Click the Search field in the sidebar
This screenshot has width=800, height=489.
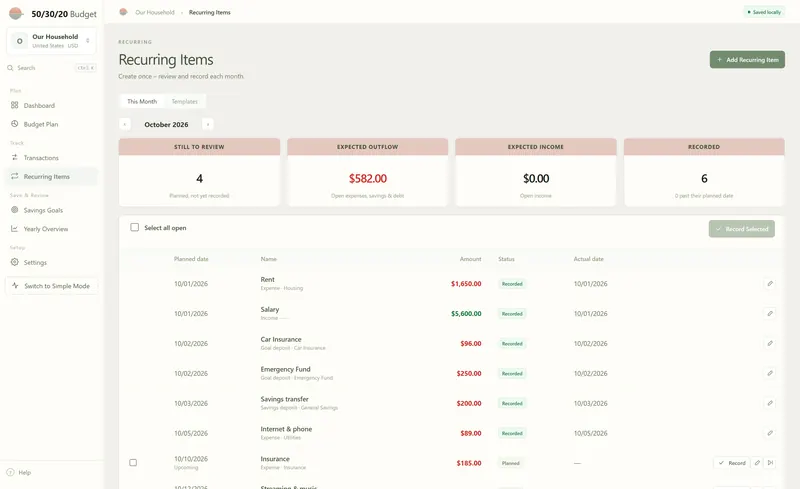click(52, 67)
